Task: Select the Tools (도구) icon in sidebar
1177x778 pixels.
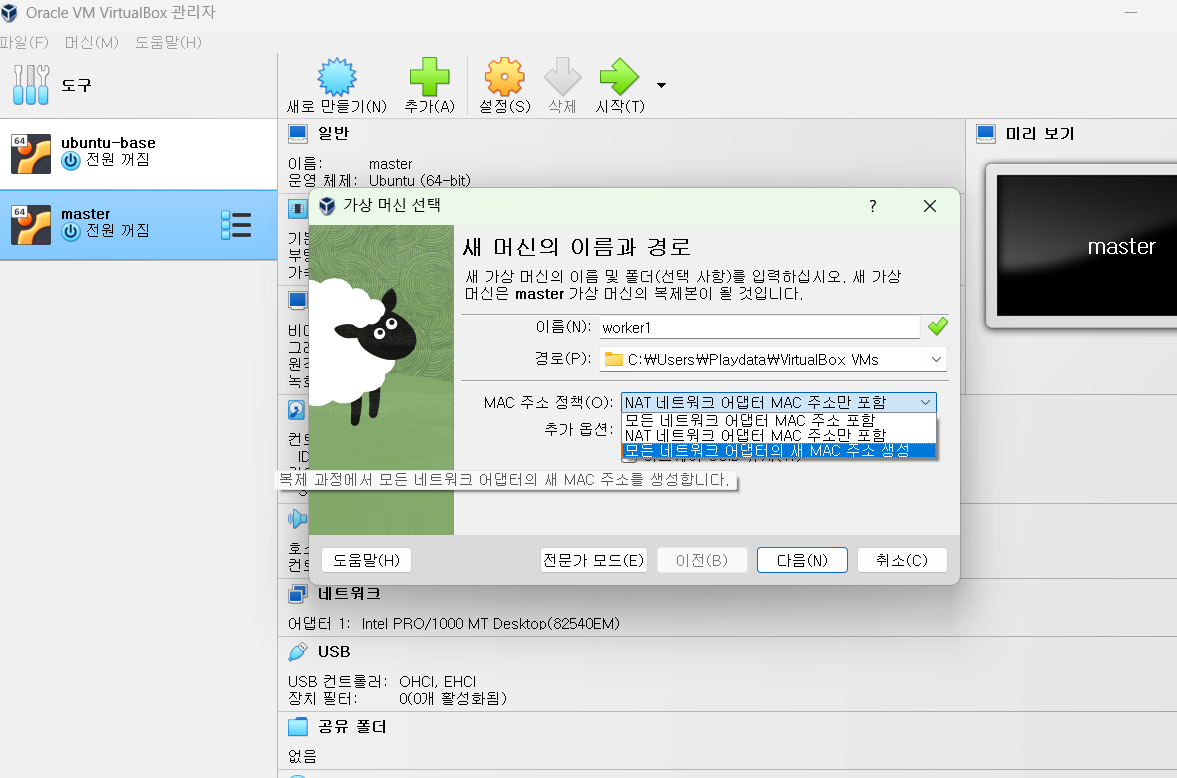Action: click(x=31, y=84)
